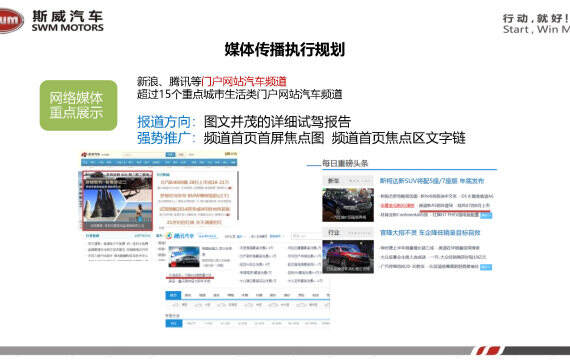
Task: Click the first blue tab in Tencent brand row
Action: [174, 295]
